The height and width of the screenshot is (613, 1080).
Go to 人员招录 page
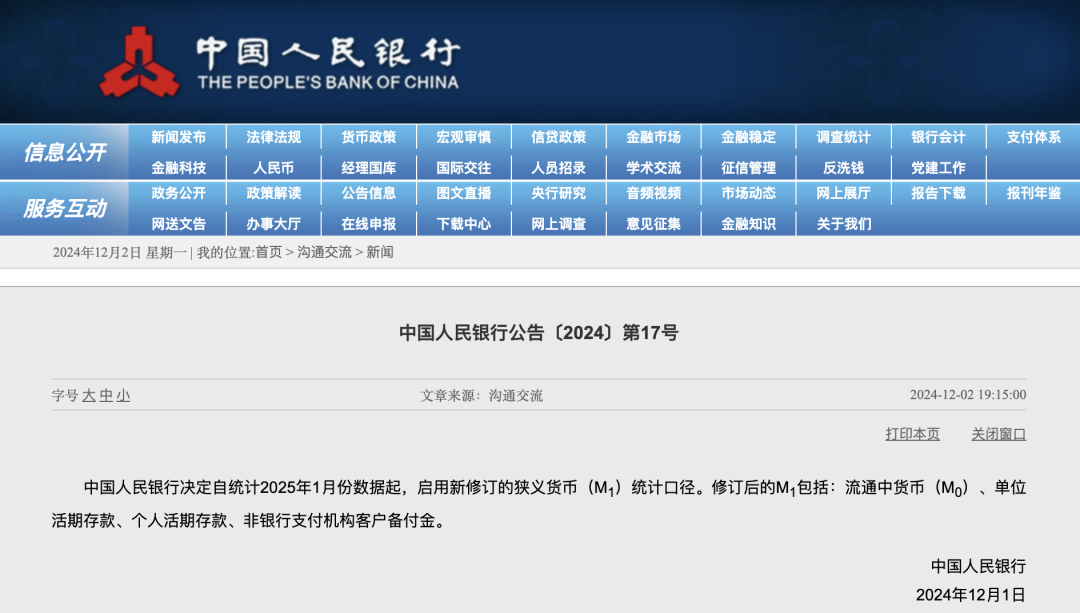coord(559,167)
